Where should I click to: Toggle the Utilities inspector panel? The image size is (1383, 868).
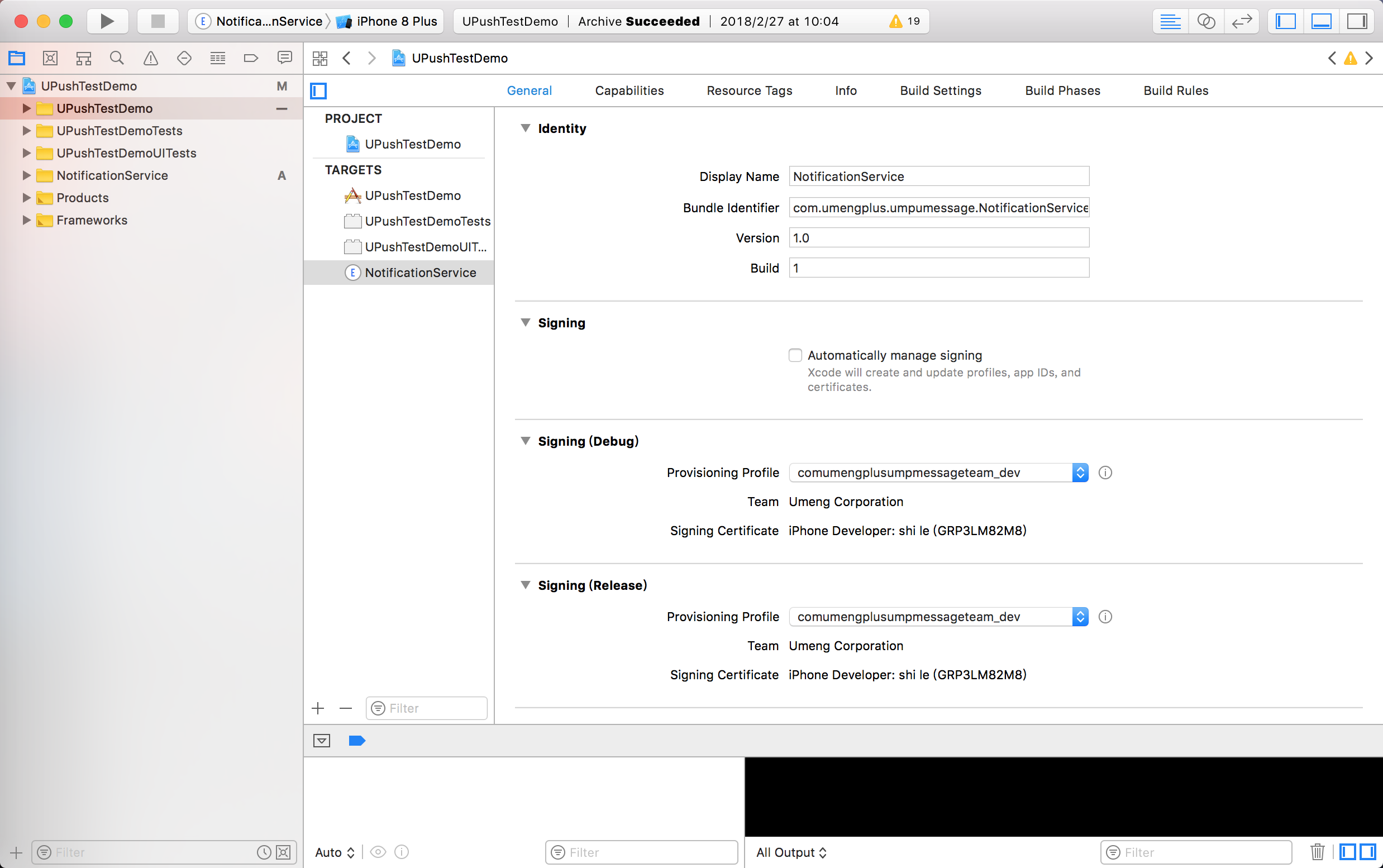[1357, 21]
